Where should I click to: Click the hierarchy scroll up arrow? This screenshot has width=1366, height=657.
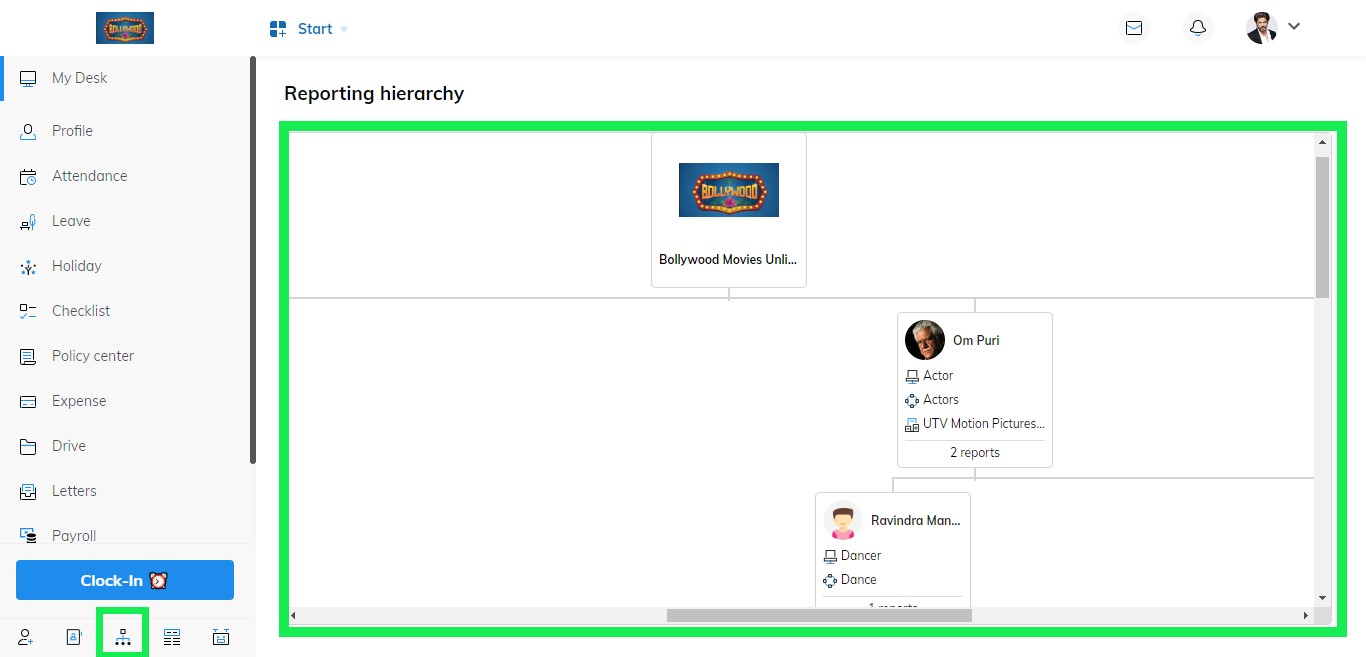(x=1322, y=142)
